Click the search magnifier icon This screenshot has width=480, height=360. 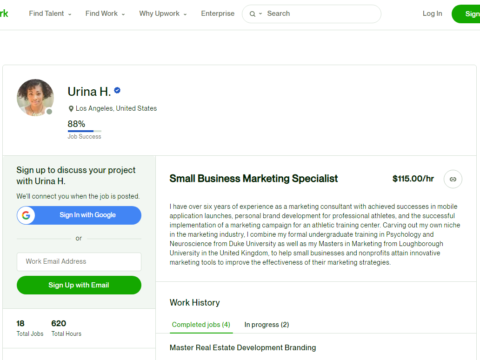(x=252, y=14)
